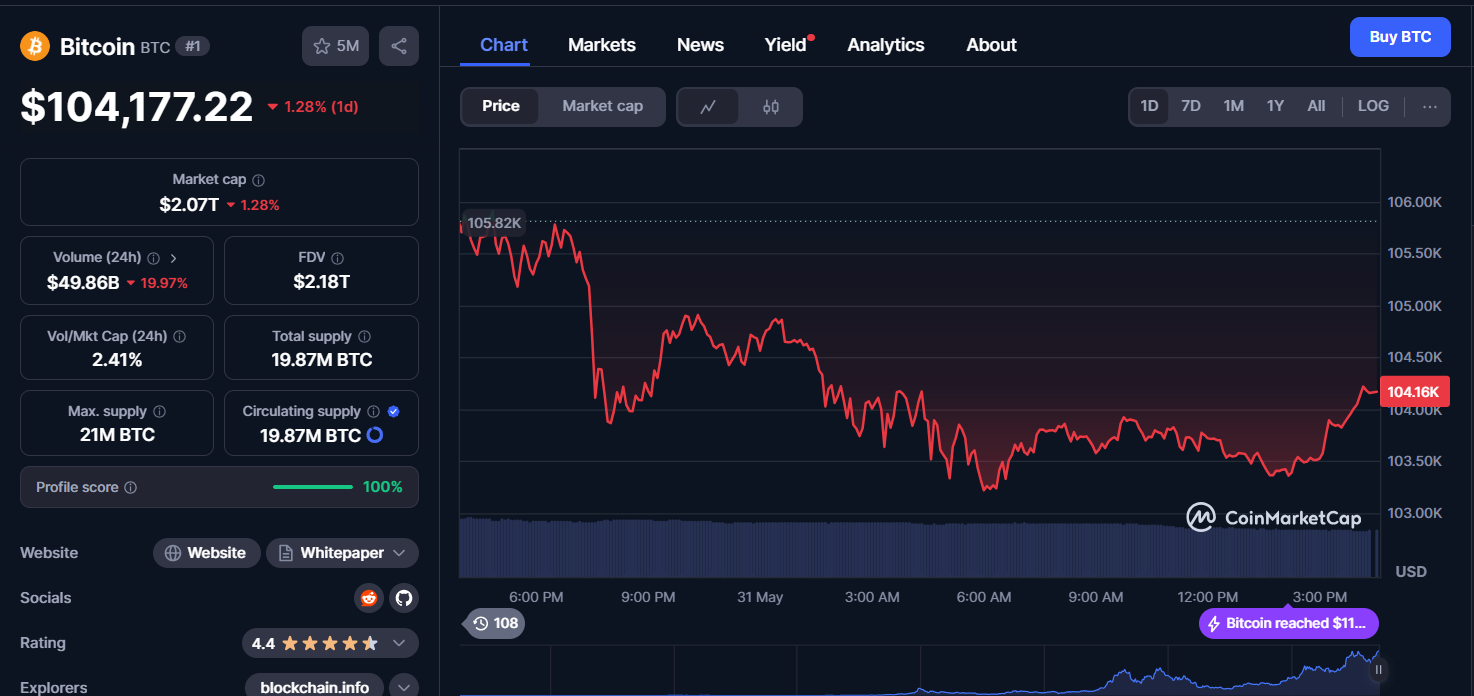Open the GitHub social icon
The width and height of the screenshot is (1474, 696).
[x=404, y=598]
